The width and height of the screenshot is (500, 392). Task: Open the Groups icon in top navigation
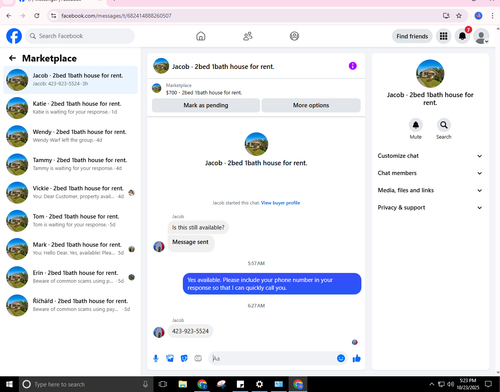tap(294, 36)
